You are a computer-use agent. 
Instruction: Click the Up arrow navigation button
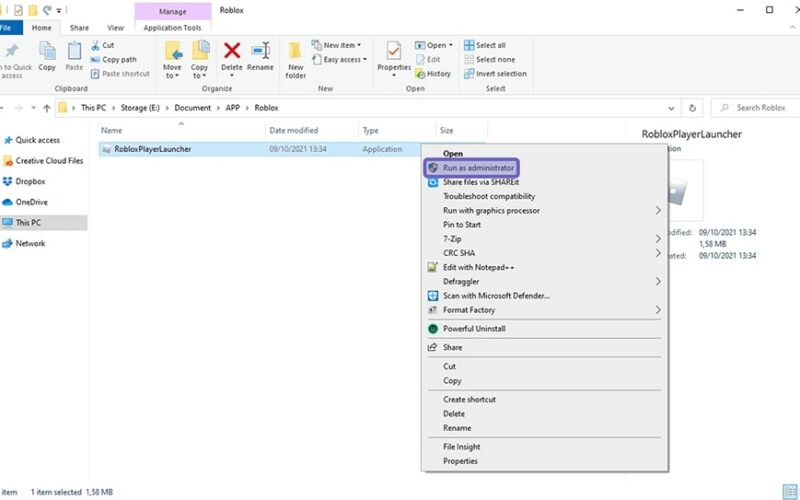pyautogui.click(x=47, y=108)
